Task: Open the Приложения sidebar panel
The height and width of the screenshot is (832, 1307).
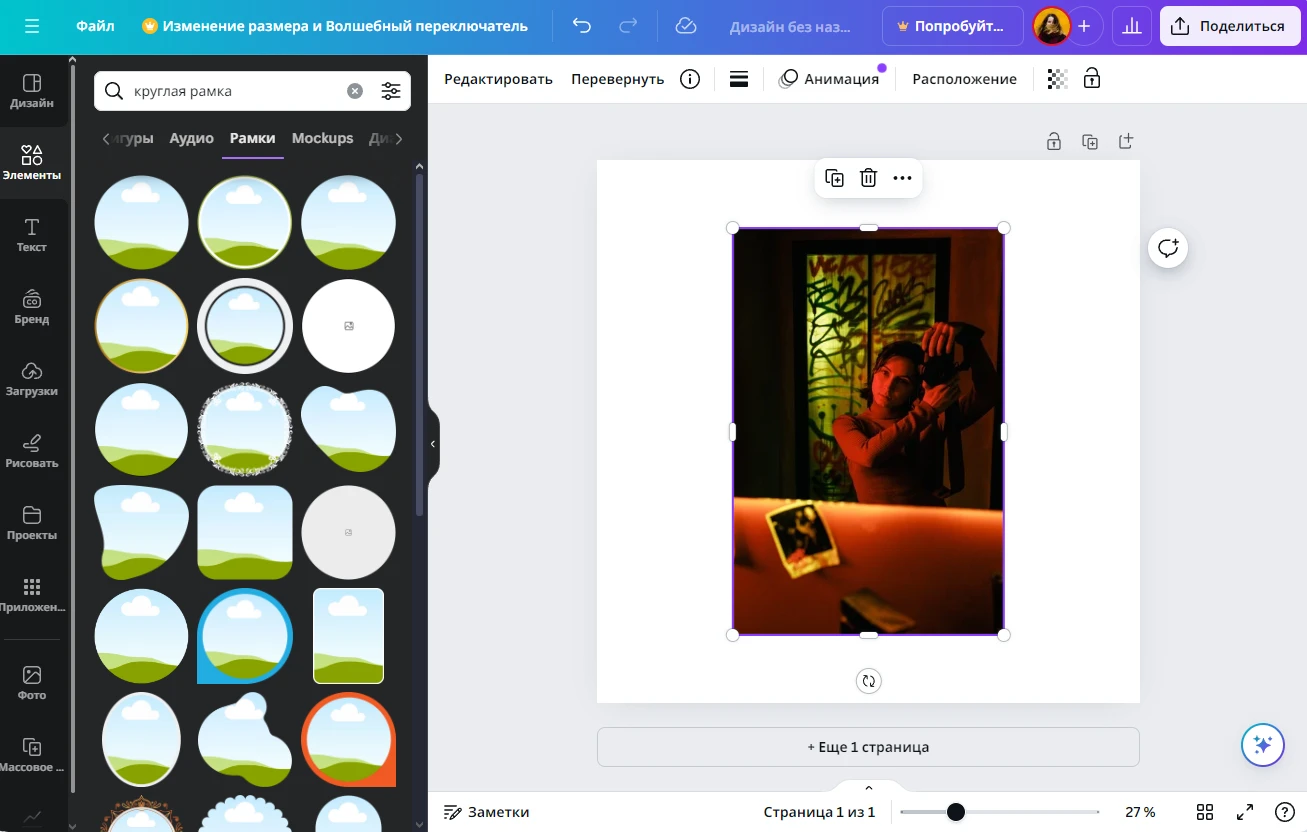Action: pos(32,595)
